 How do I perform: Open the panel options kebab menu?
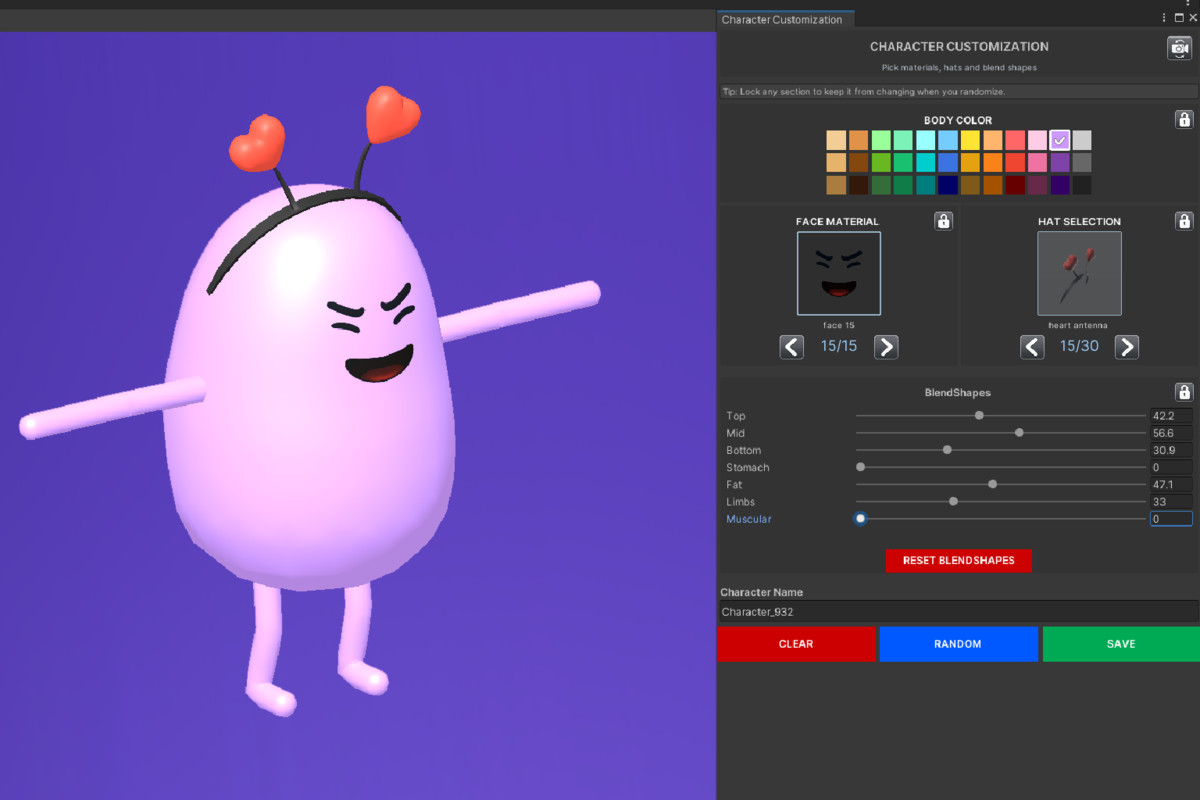click(x=1162, y=17)
